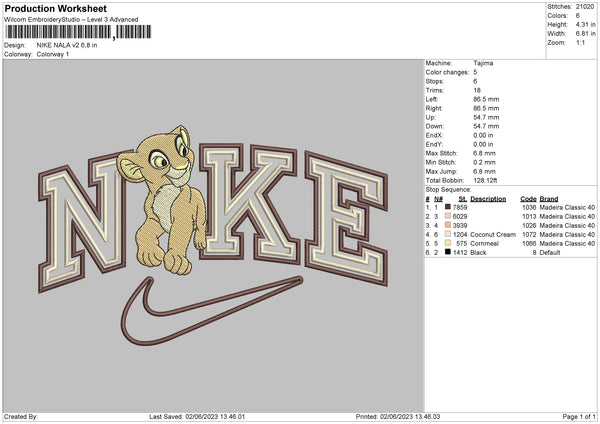Select the Cornmeal color swatch

448,243
